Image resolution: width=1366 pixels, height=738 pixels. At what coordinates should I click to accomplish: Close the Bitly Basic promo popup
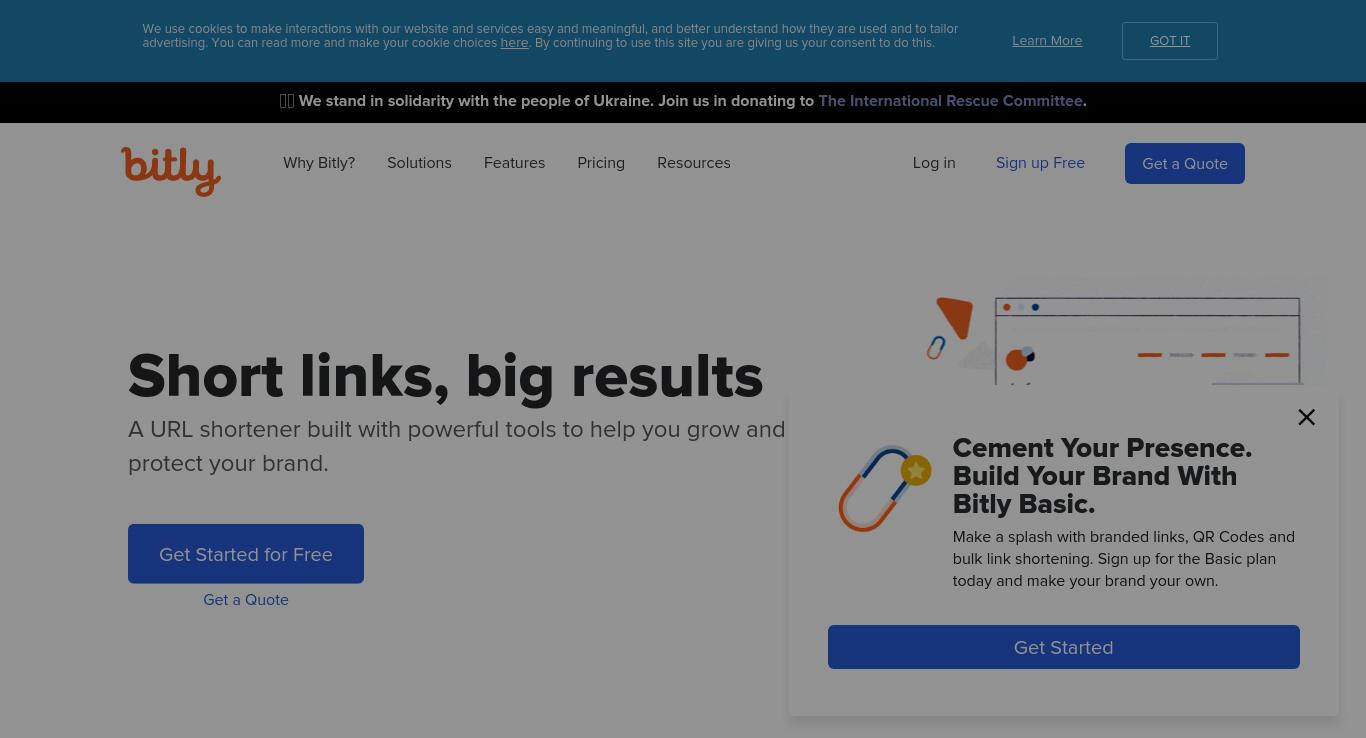pyautogui.click(x=1306, y=417)
